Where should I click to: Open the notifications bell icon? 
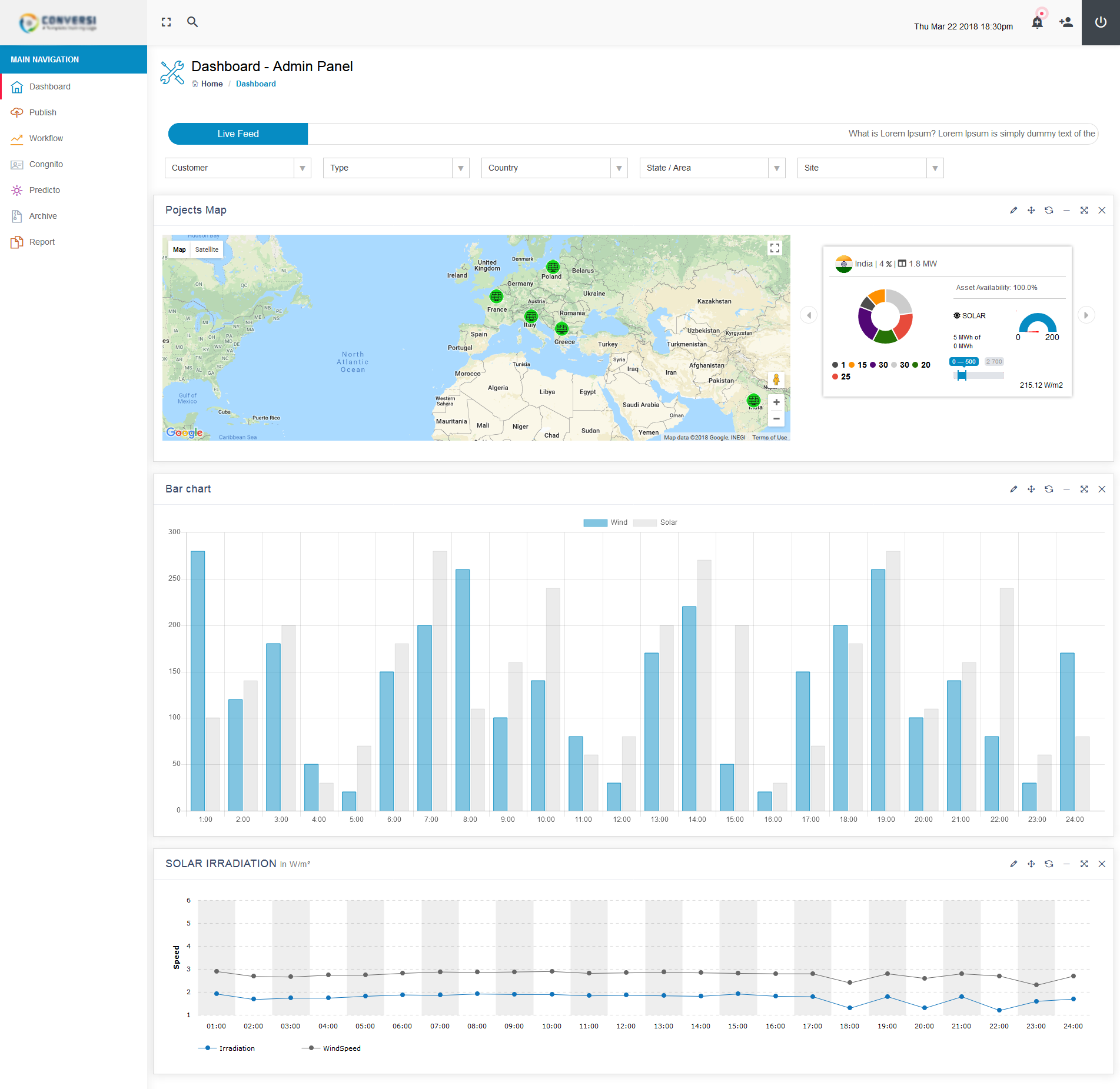coord(1037,23)
